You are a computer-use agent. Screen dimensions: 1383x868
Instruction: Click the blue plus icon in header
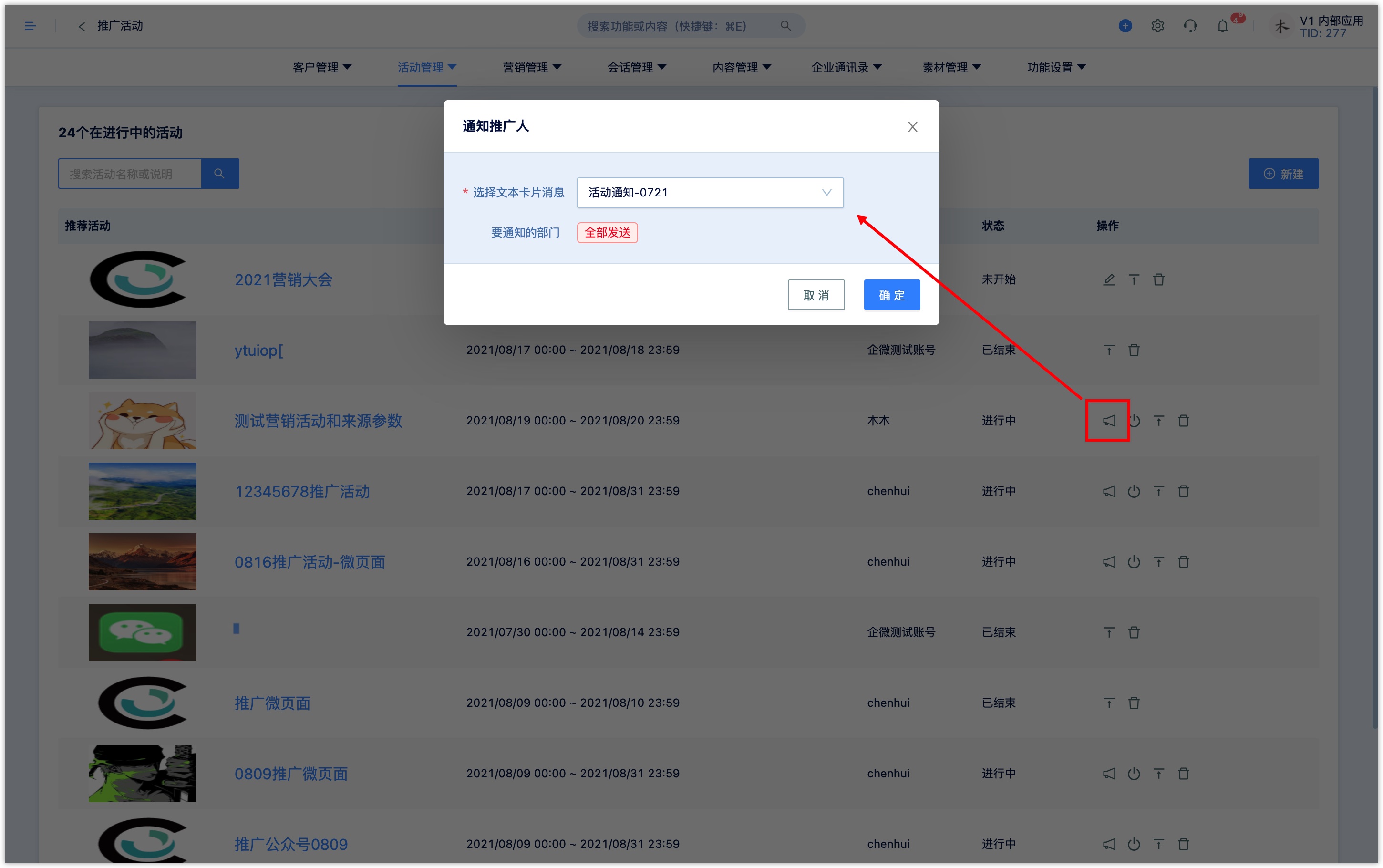[x=1125, y=26]
